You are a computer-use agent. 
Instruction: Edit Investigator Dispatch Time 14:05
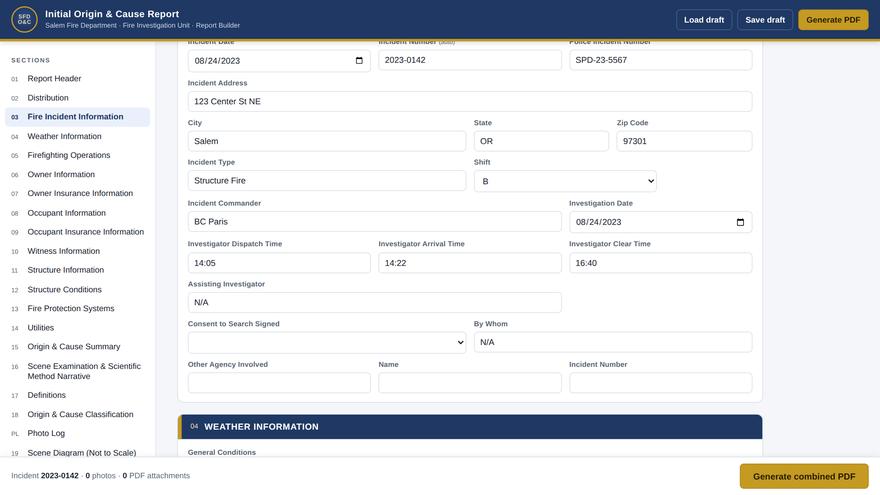click(x=279, y=263)
